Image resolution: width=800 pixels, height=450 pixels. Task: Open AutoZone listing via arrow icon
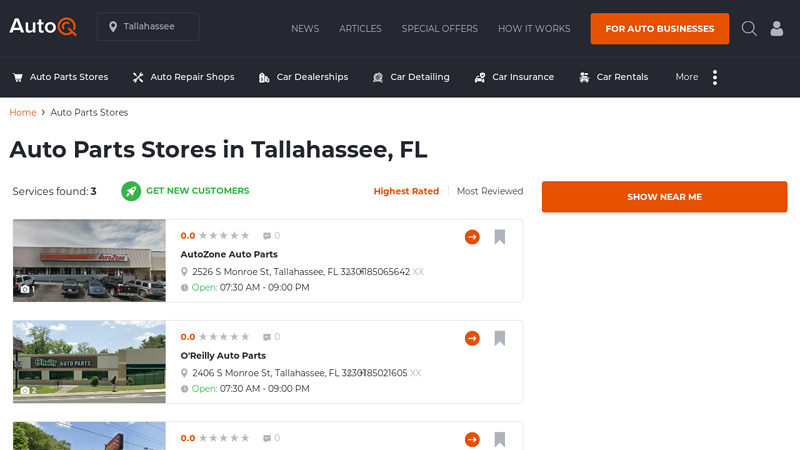click(472, 237)
